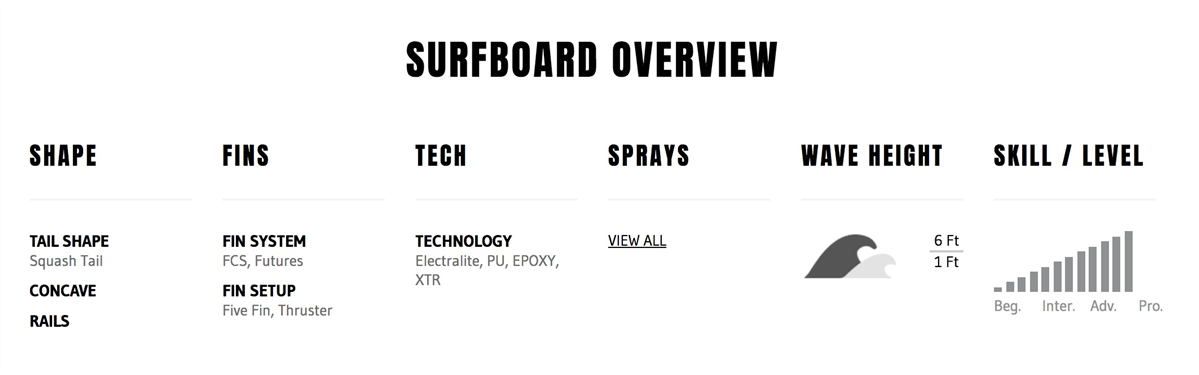Open the VIEW ALL sprays link
The height and width of the screenshot is (375, 1199).
pyautogui.click(x=637, y=240)
